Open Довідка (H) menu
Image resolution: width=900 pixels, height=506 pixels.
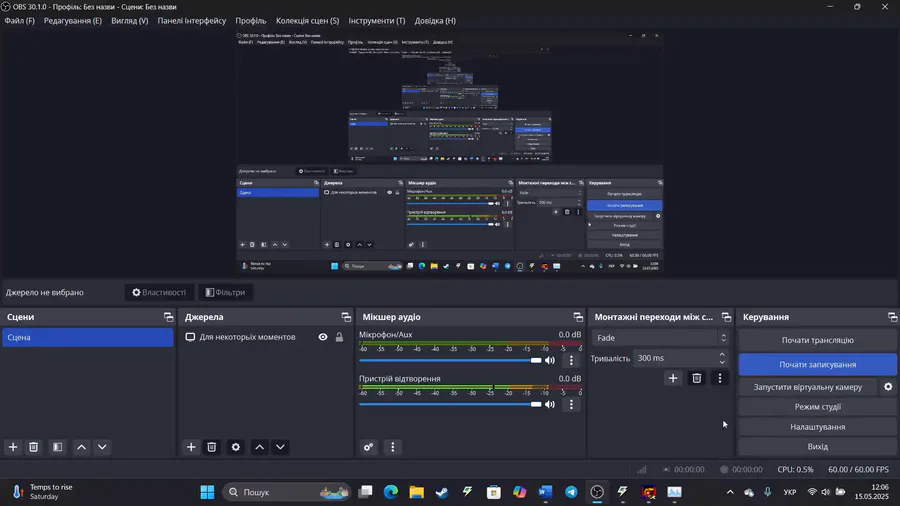pyautogui.click(x=435, y=21)
